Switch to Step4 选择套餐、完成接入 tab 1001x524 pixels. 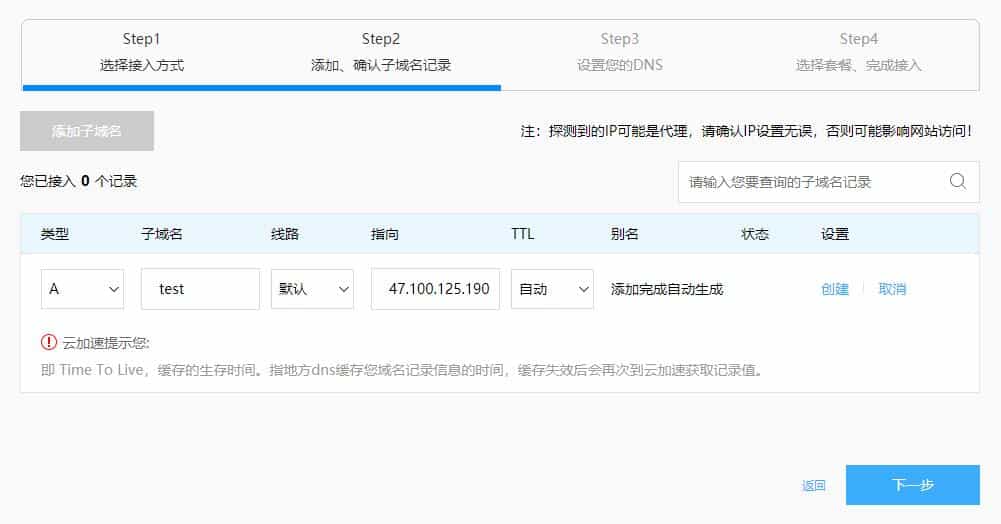(x=859, y=52)
